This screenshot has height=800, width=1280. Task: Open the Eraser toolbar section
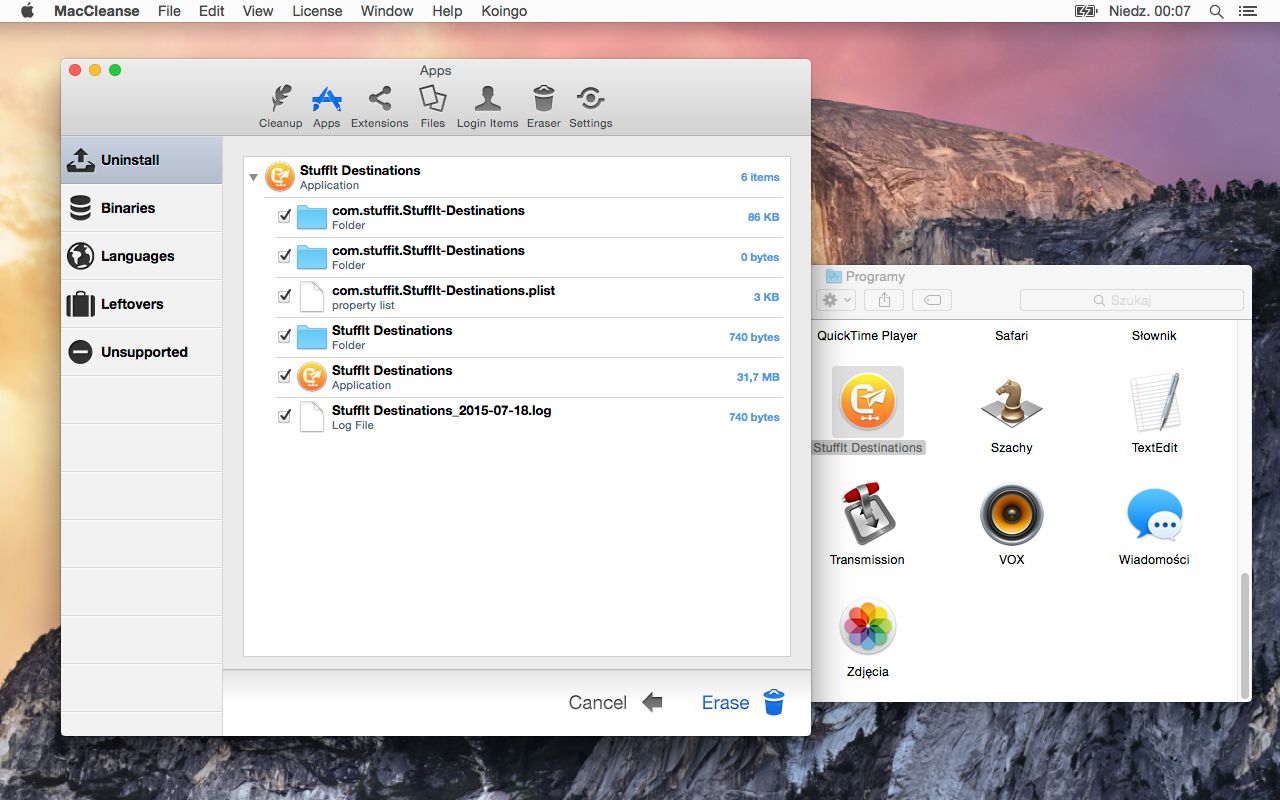tap(543, 107)
